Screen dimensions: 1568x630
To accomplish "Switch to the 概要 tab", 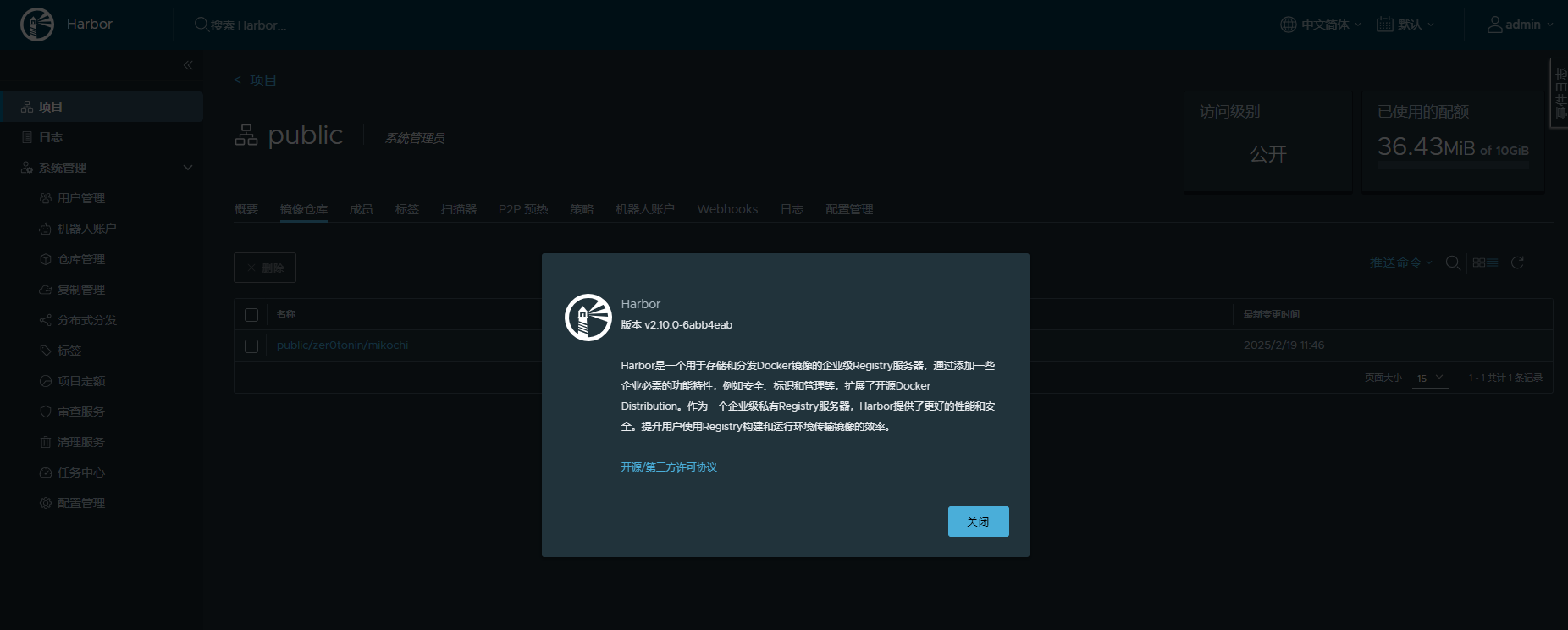I will tap(246, 209).
